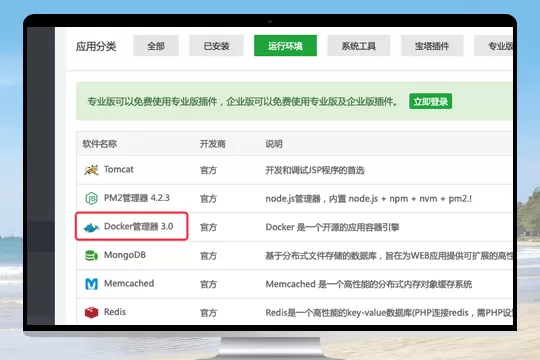Click the 立即登录 button
Image resolution: width=540 pixels, height=360 pixels.
[x=430, y=101]
